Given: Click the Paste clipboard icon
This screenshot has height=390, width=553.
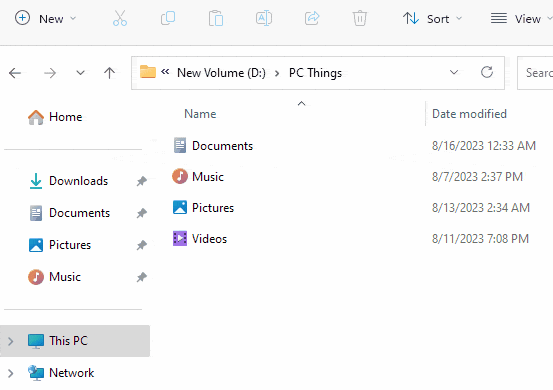Looking at the screenshot, I should 216,18.
